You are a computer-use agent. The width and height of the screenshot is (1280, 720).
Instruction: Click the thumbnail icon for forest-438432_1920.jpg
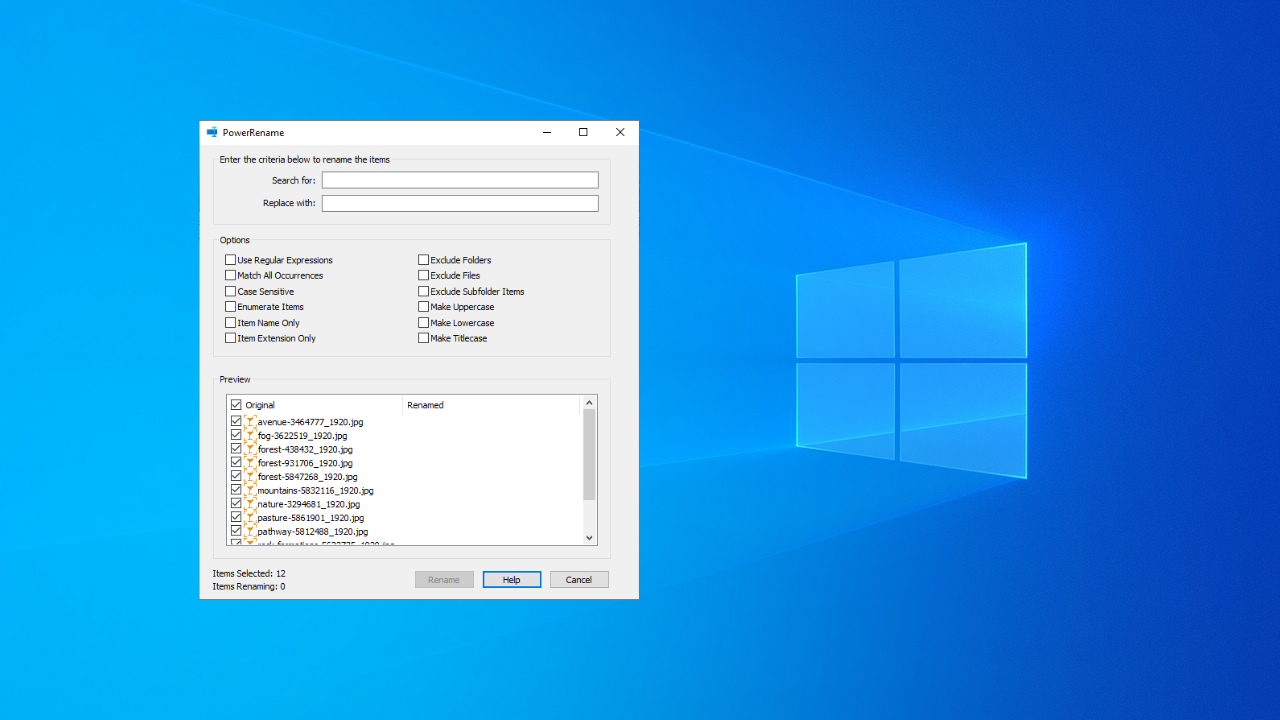(x=249, y=449)
